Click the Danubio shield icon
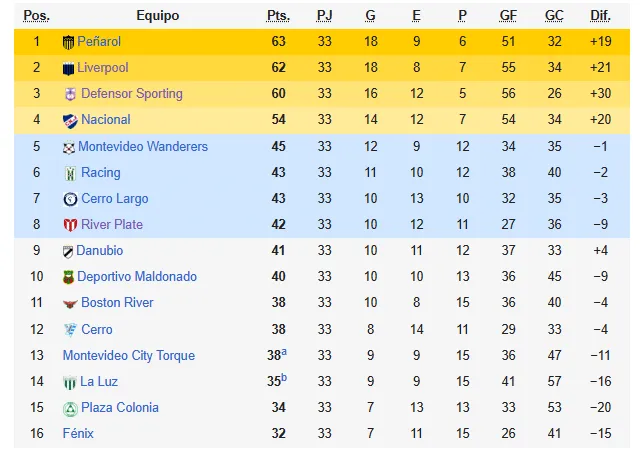Viewport: 643px width, 455px height. [x=68, y=251]
